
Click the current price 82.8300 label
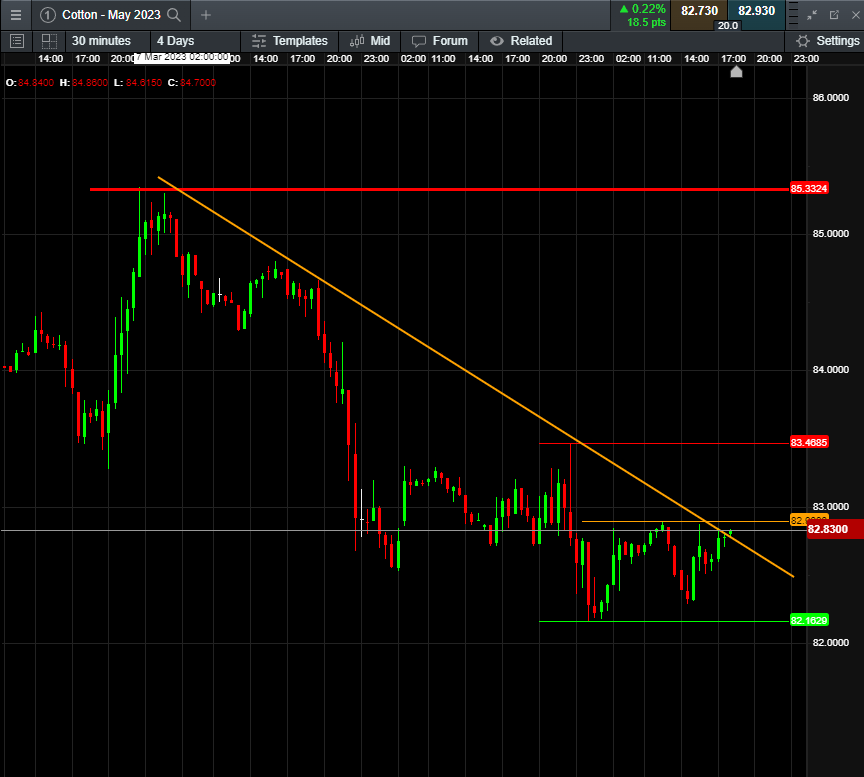(834, 529)
